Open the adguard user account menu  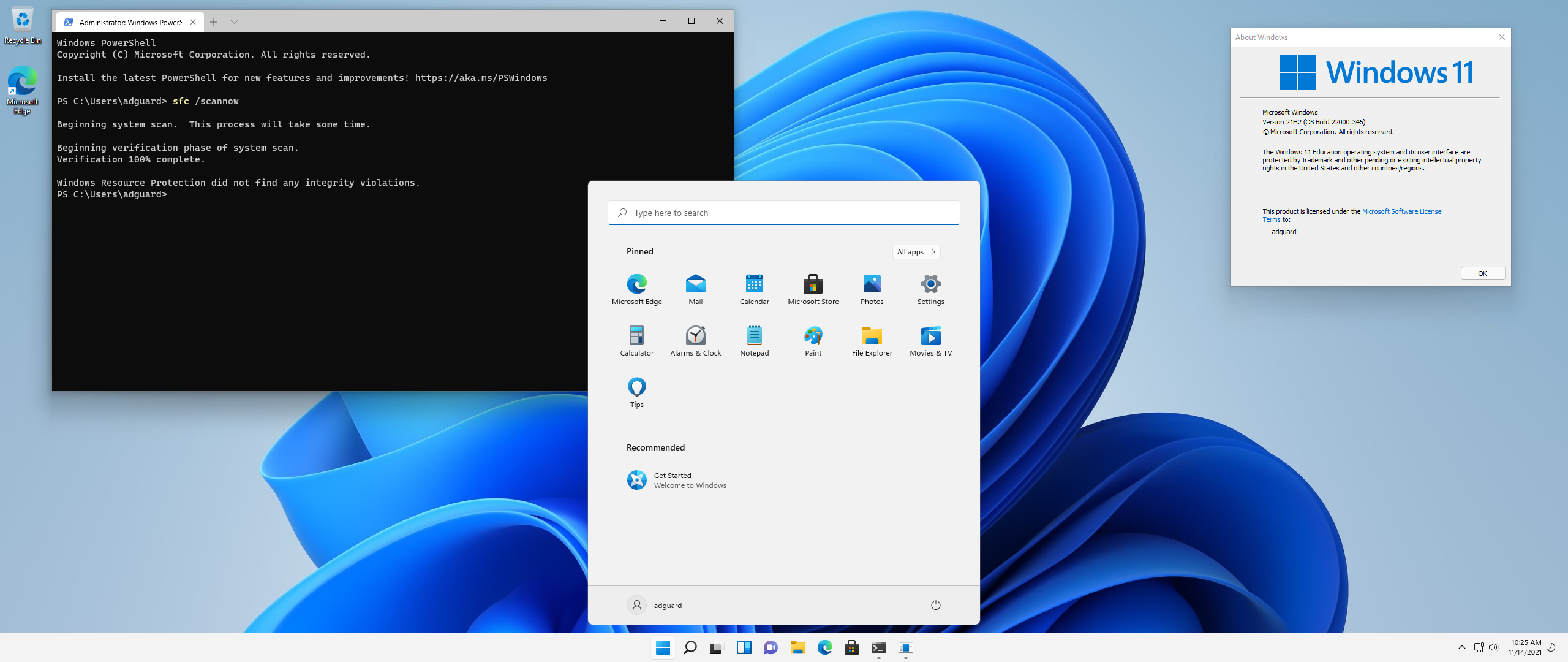[x=654, y=605]
